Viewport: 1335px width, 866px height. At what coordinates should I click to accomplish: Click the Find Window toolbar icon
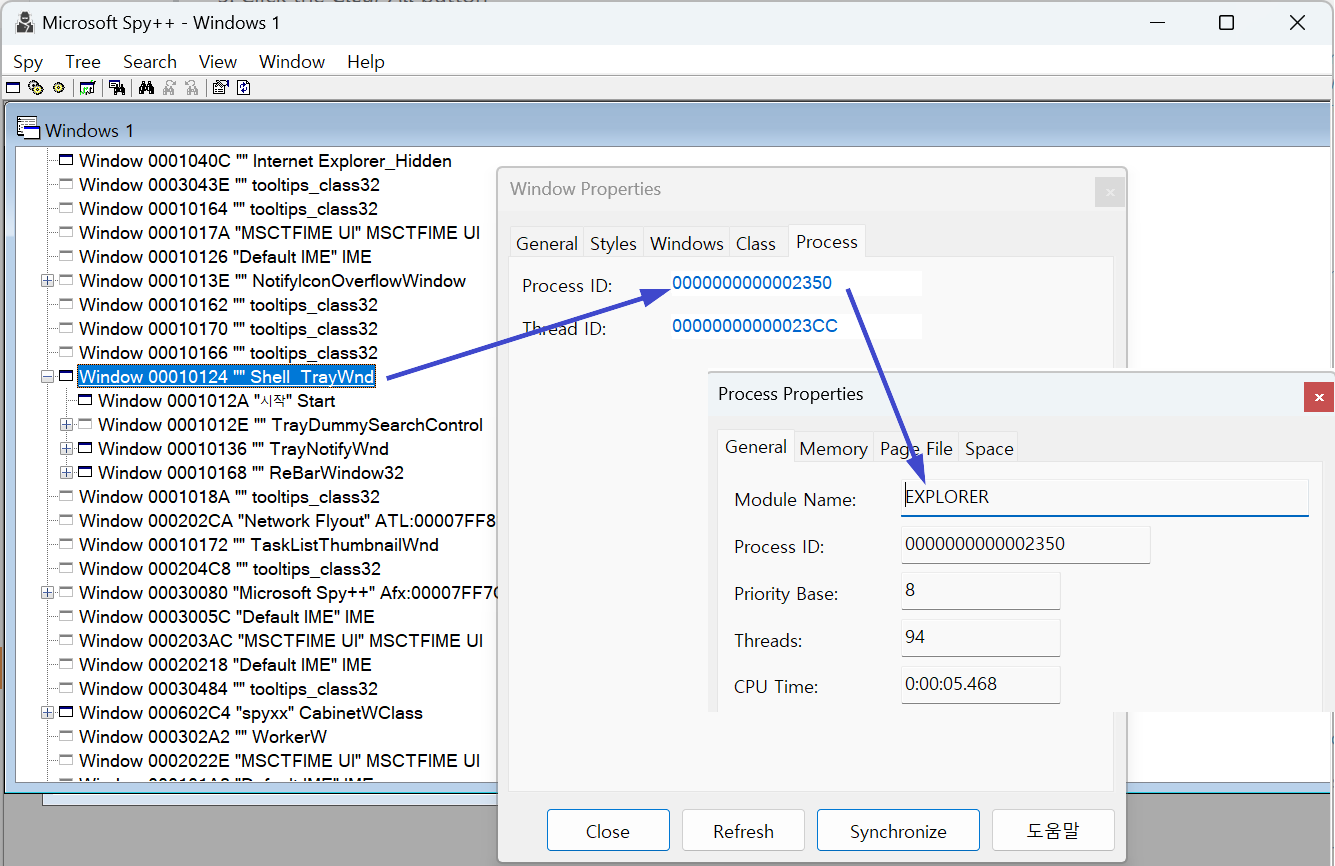tap(116, 88)
